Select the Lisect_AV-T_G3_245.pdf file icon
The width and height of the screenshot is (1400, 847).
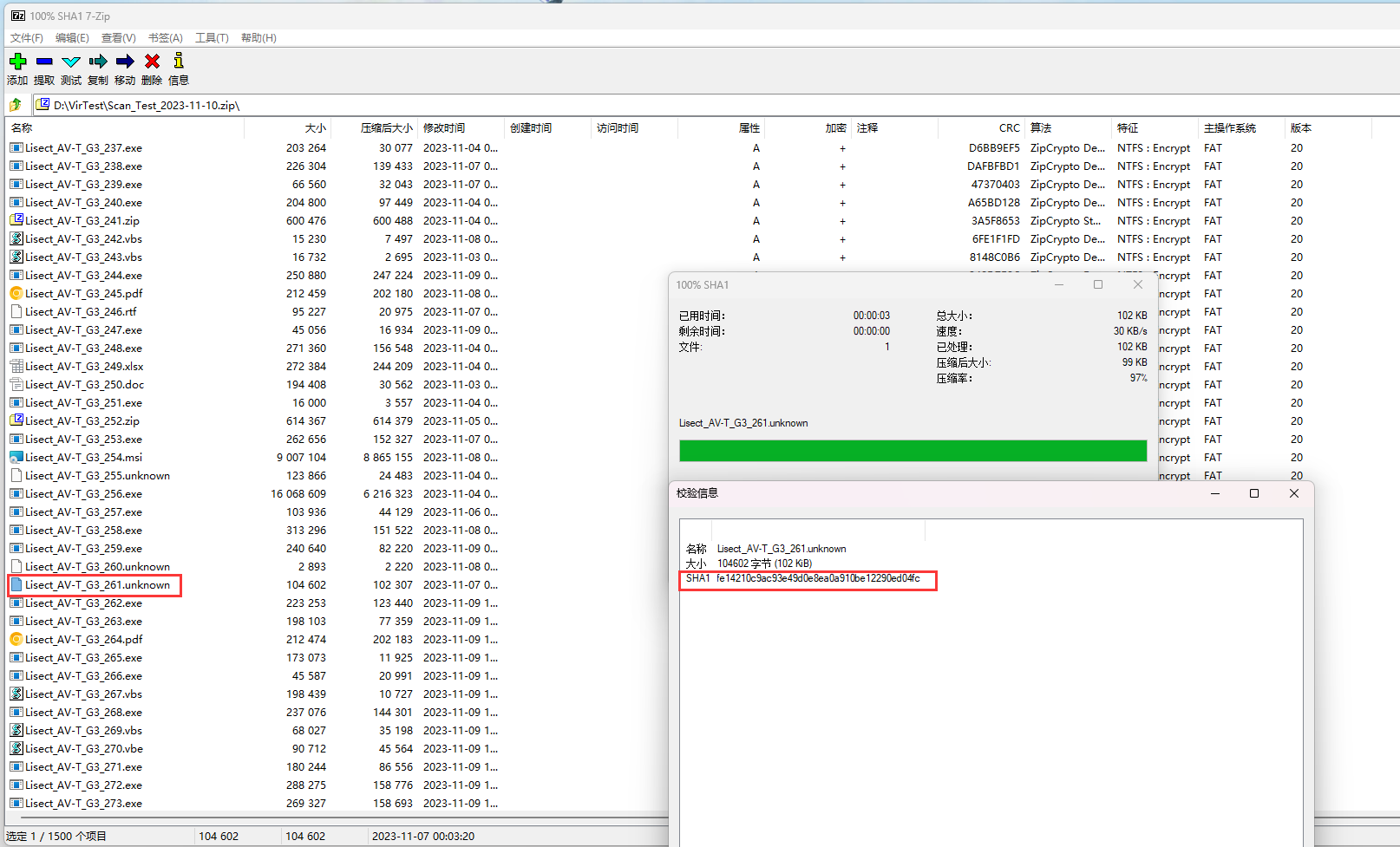16,293
